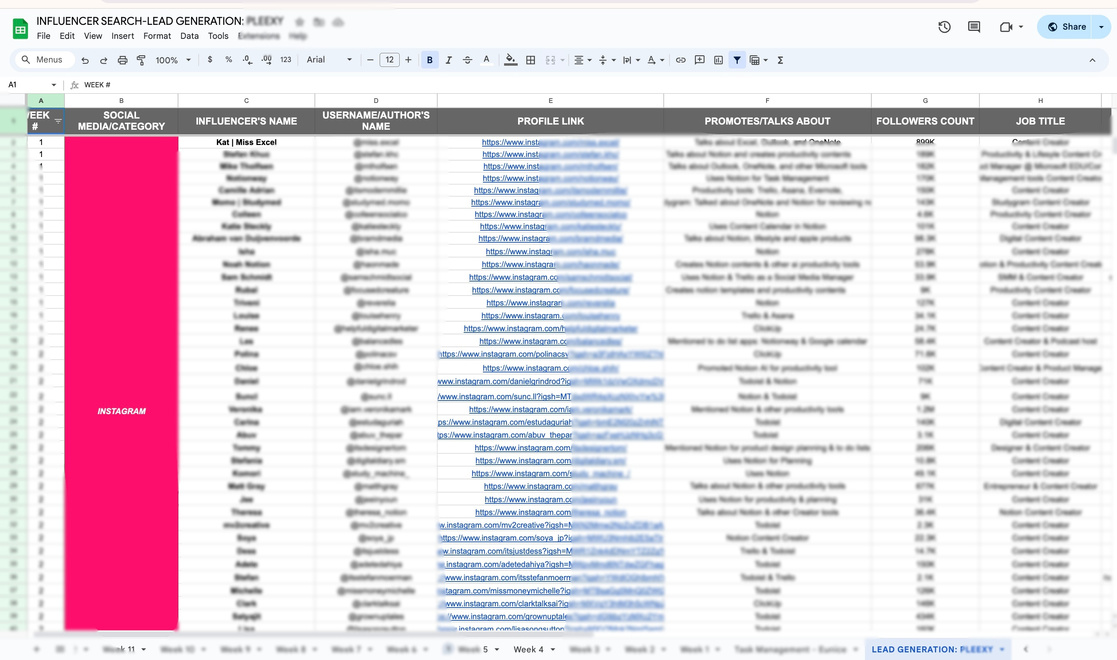Open version history clock icon
Screen dimensions: 1117x660
(x=945, y=27)
